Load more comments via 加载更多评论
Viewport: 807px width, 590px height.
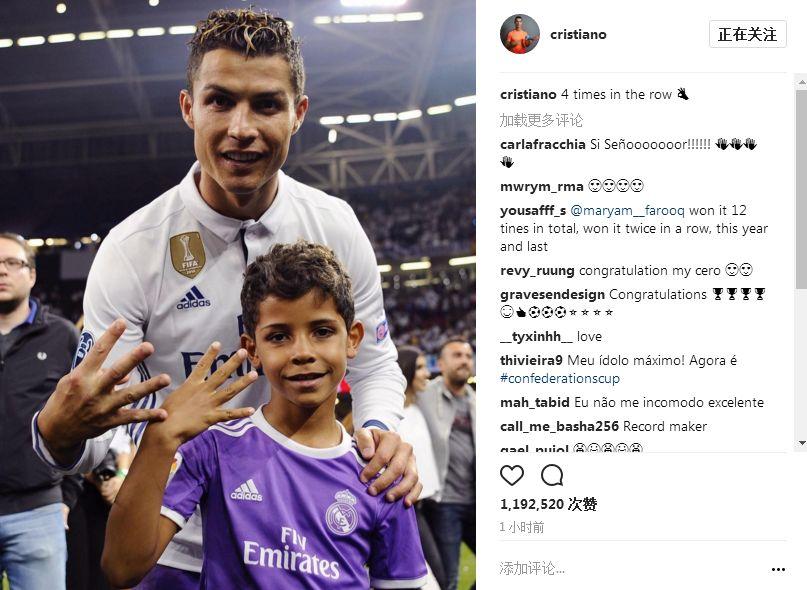pyautogui.click(x=541, y=120)
